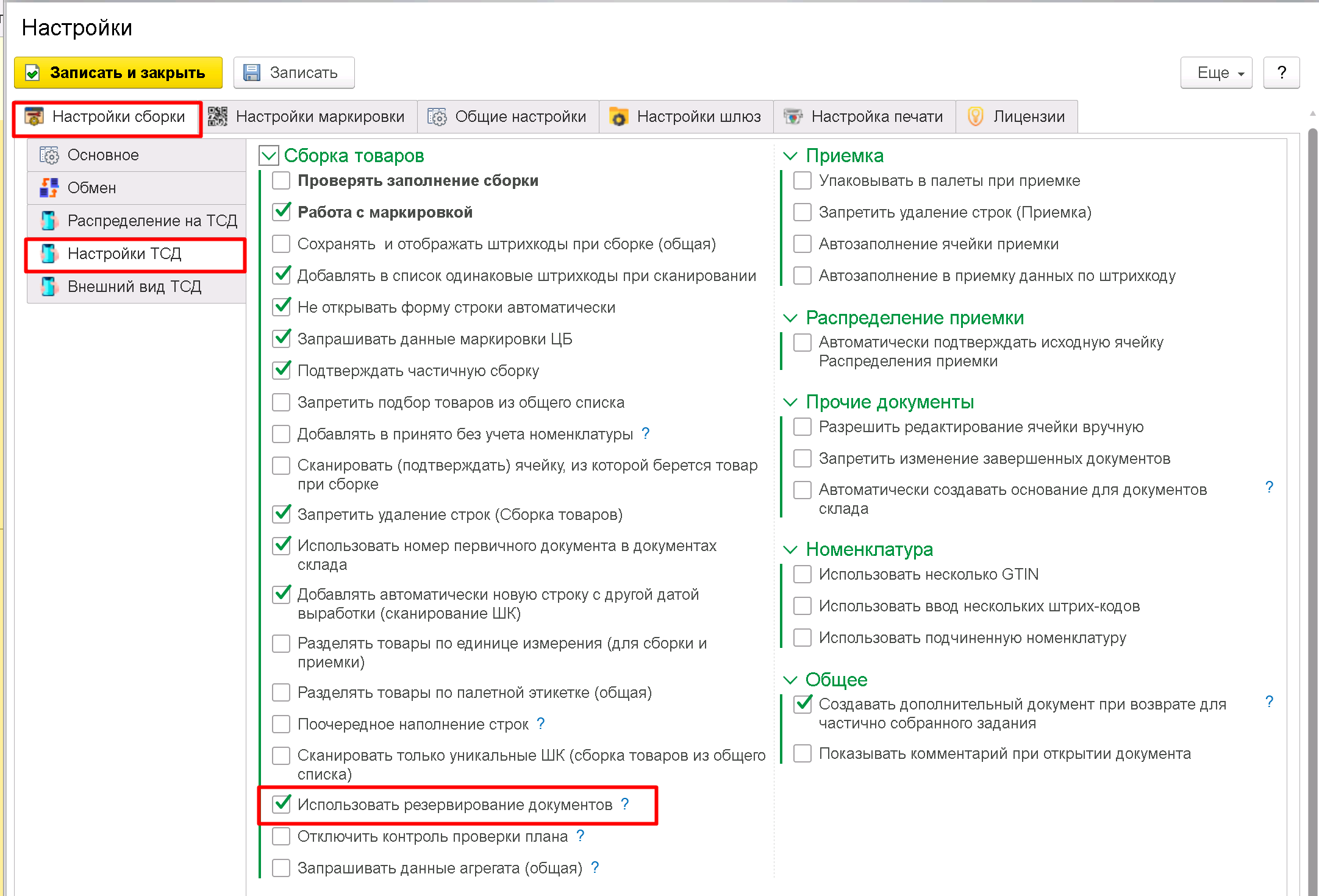This screenshot has width=1319, height=896.
Task: Open help hint for Запрашивать данные агрегата
Action: pyautogui.click(x=595, y=867)
